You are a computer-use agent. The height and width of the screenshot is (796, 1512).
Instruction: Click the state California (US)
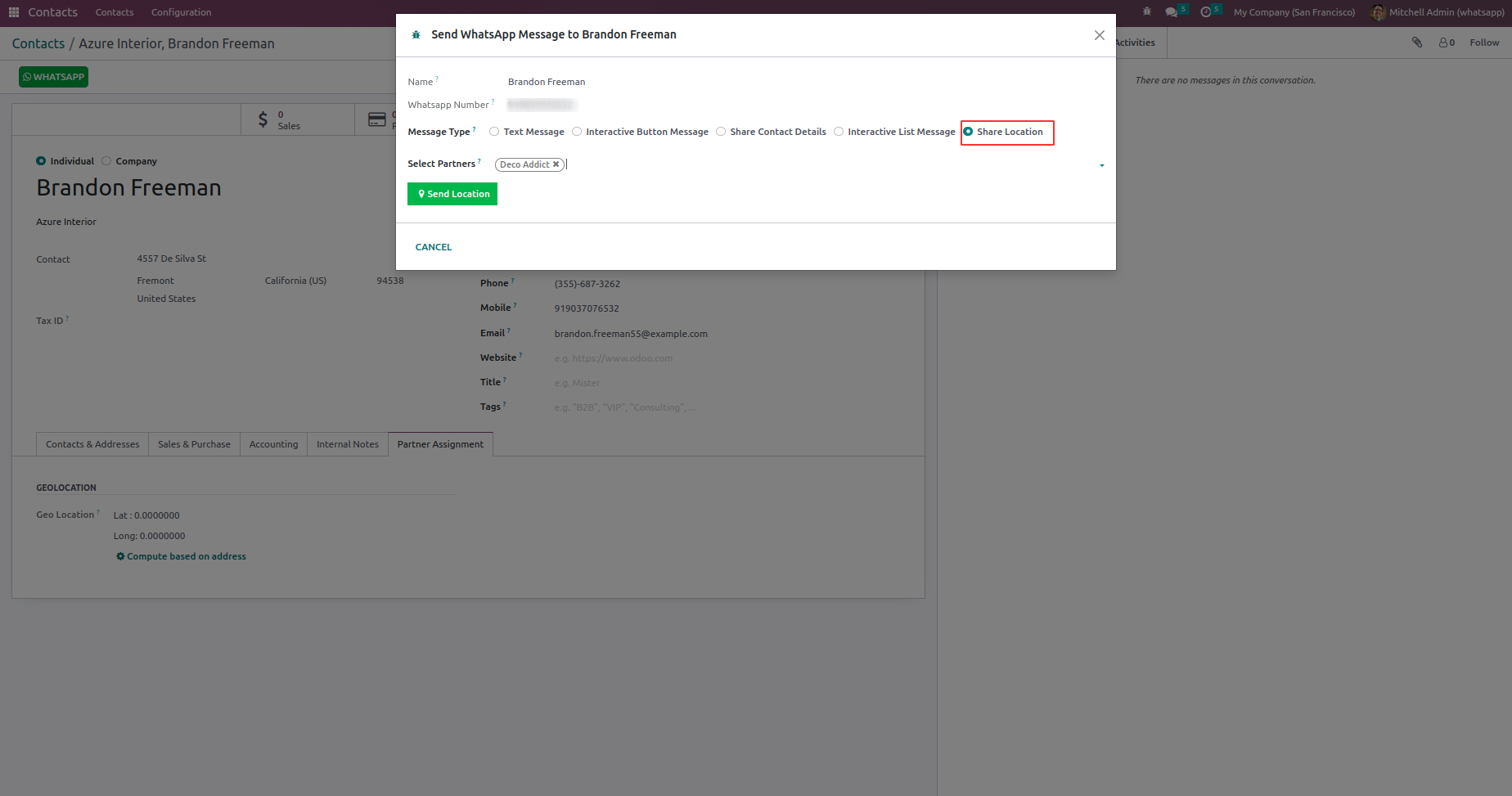[x=295, y=281]
